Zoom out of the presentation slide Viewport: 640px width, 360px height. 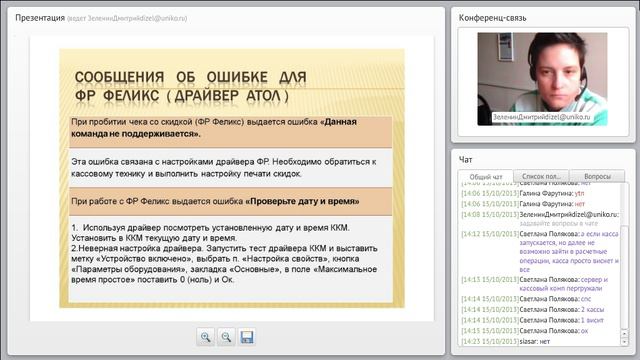click(x=226, y=337)
